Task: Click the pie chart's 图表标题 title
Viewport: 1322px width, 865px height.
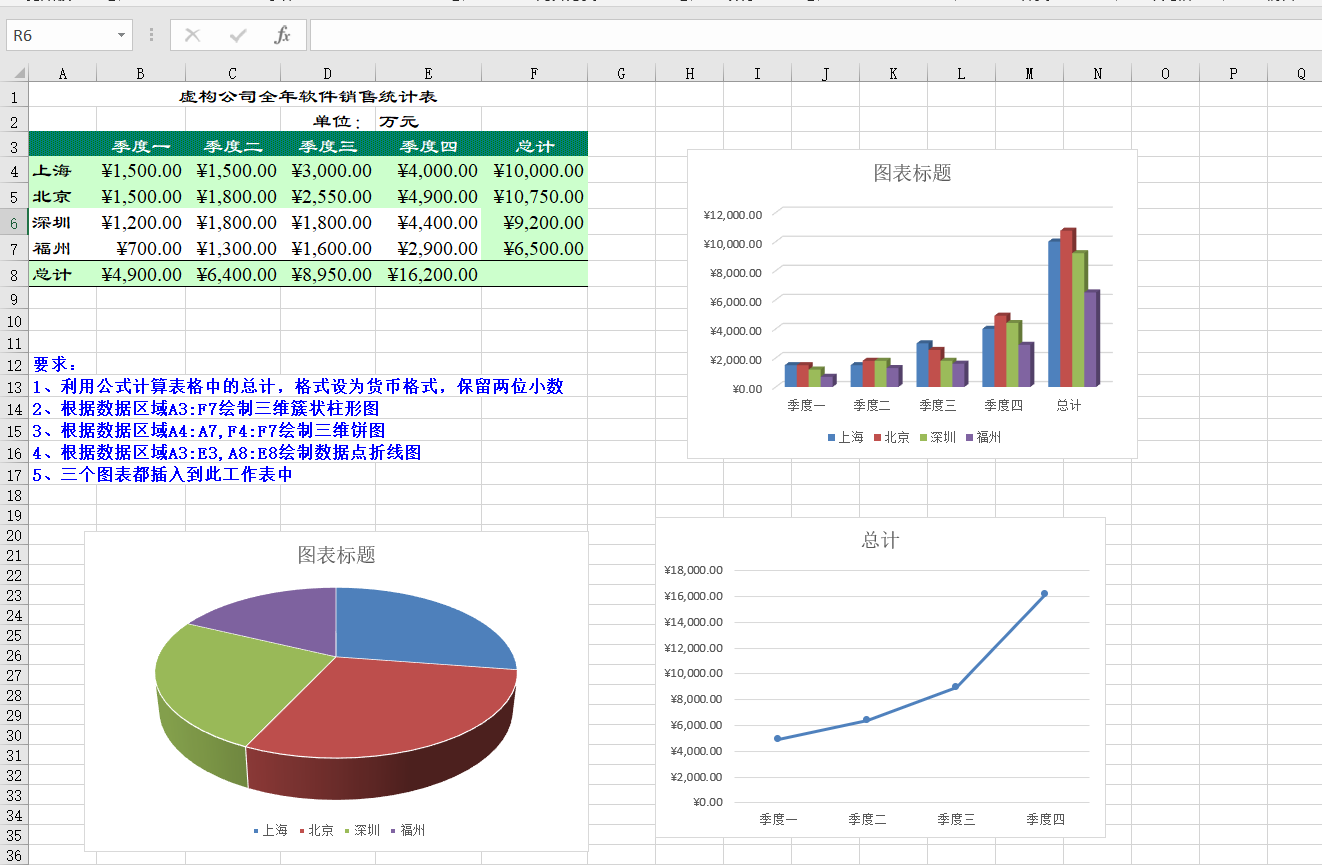Action: click(336, 555)
